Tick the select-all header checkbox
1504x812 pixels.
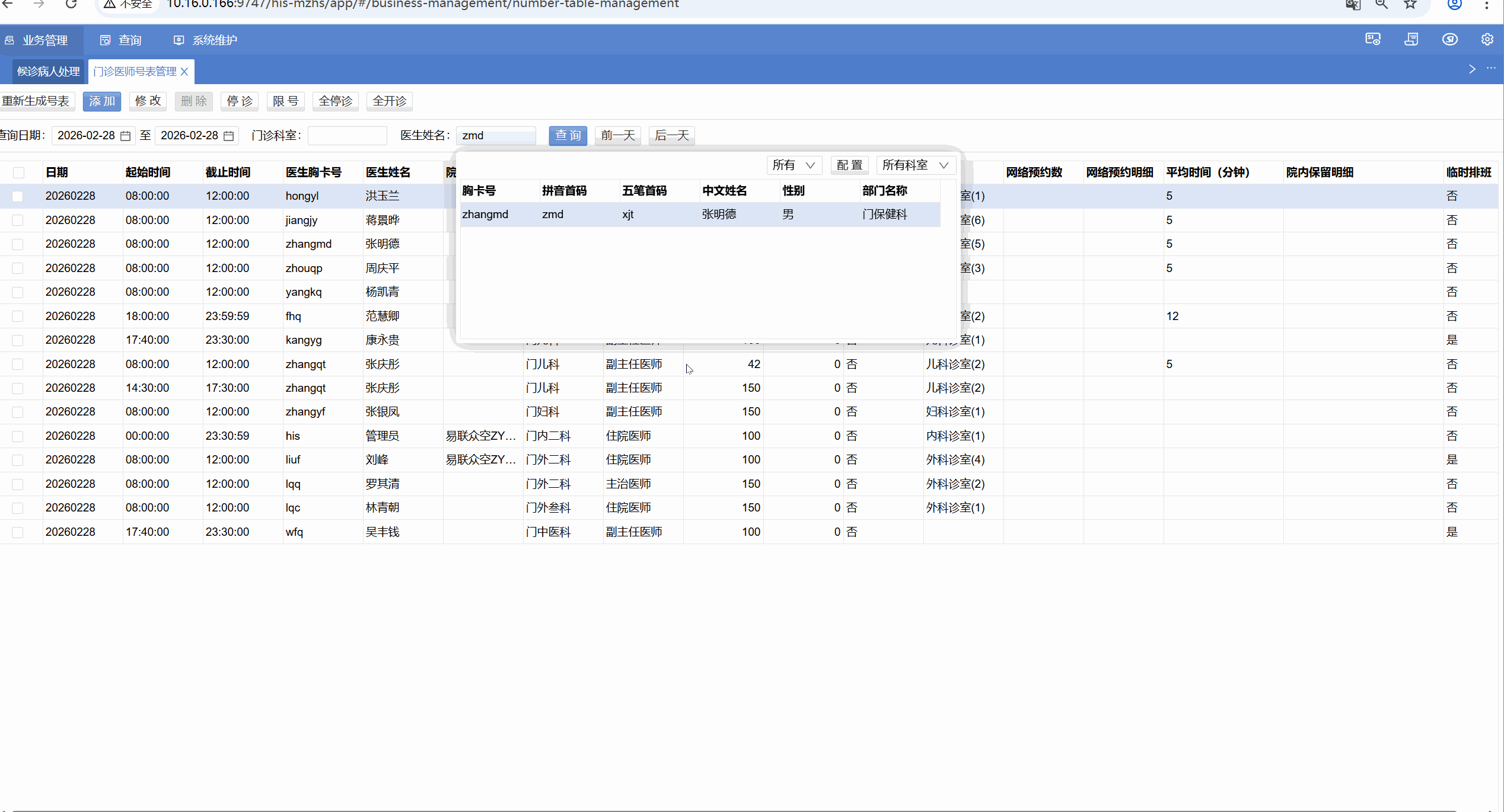click(x=19, y=172)
